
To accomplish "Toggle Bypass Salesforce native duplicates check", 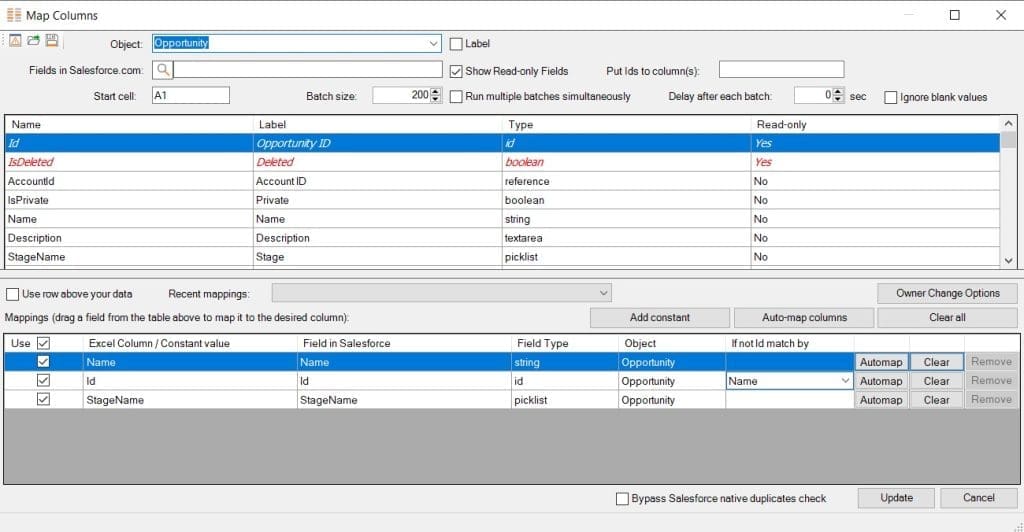I will (x=622, y=498).
